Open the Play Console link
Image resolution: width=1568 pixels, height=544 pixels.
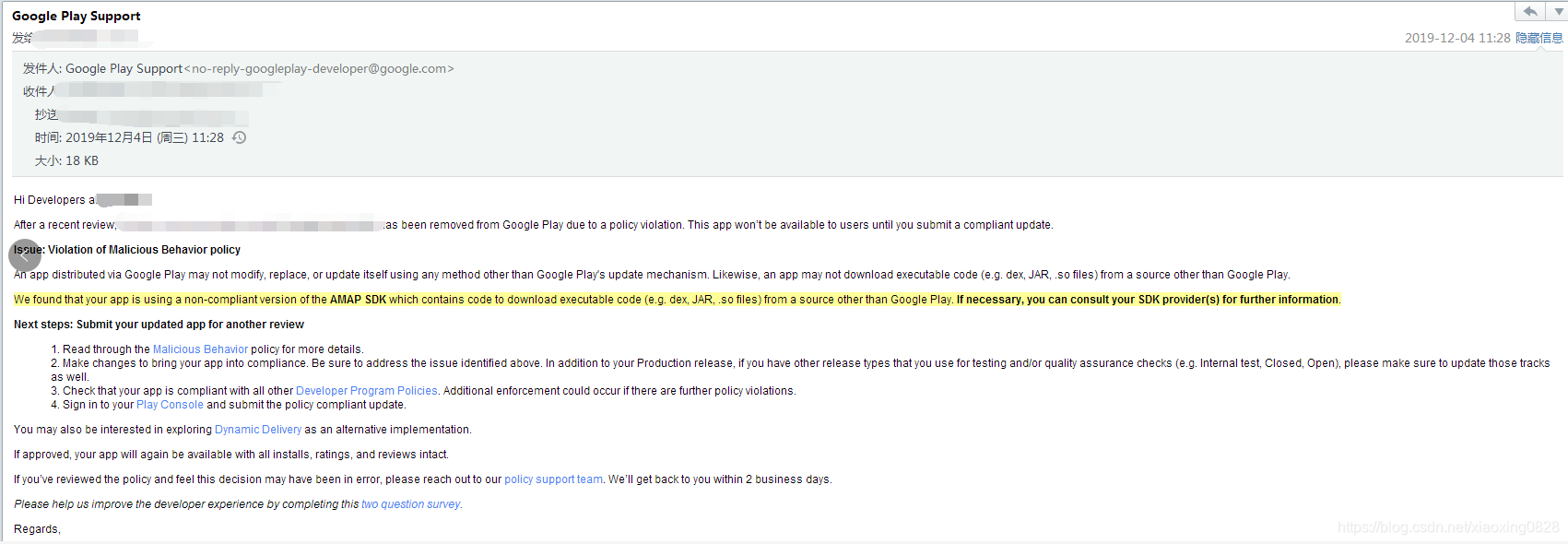pyautogui.click(x=170, y=405)
